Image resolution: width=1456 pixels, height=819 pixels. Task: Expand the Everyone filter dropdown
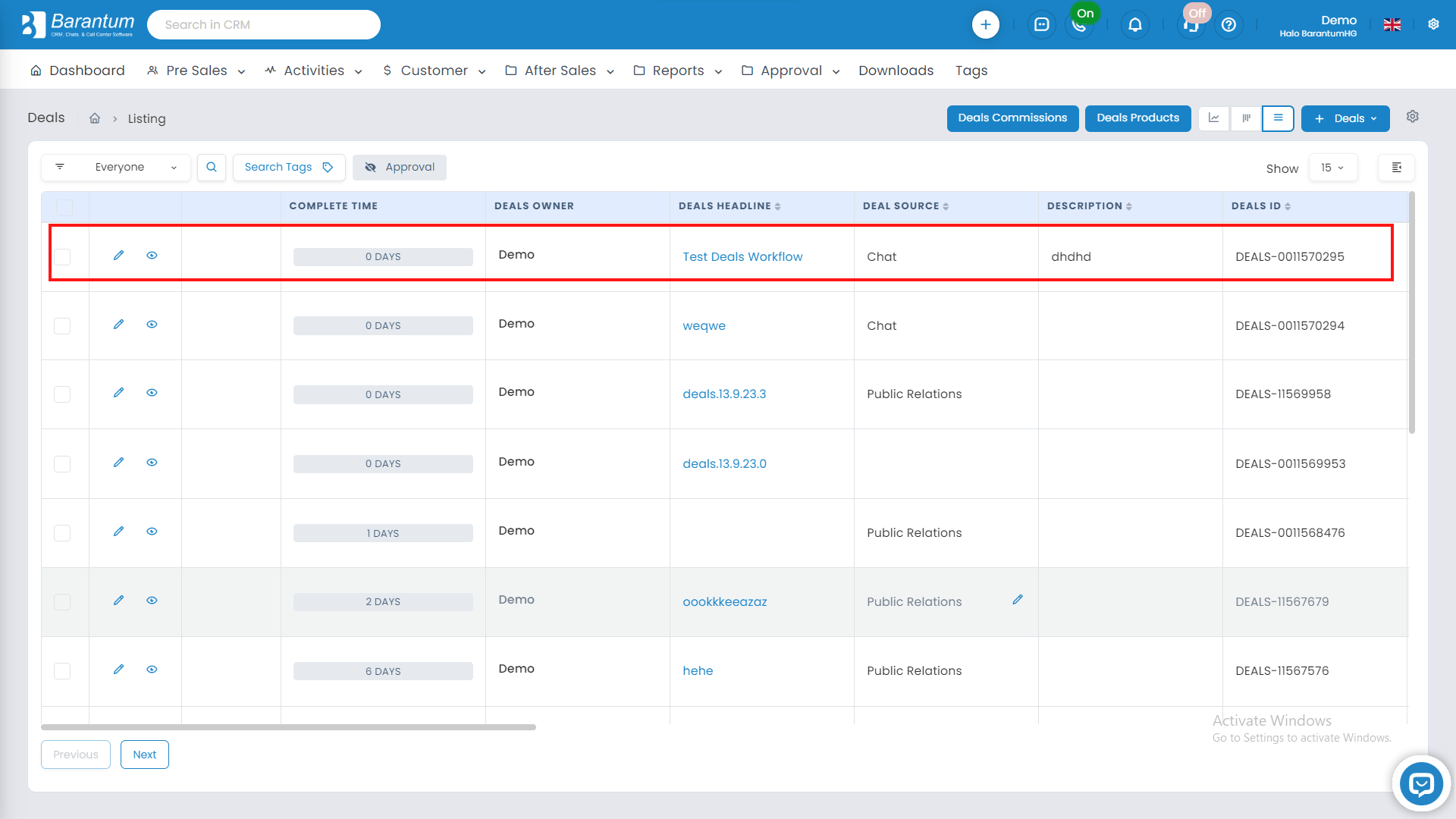[119, 168]
